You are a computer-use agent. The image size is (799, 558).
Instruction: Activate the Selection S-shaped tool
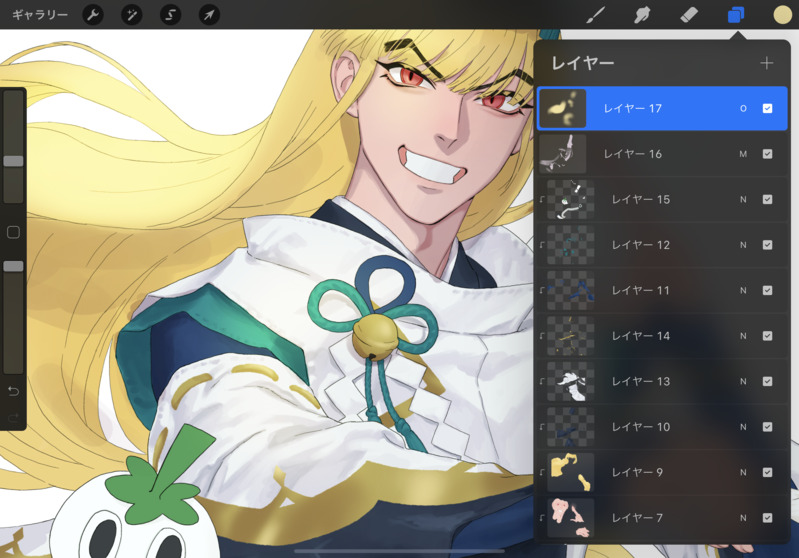click(x=170, y=15)
